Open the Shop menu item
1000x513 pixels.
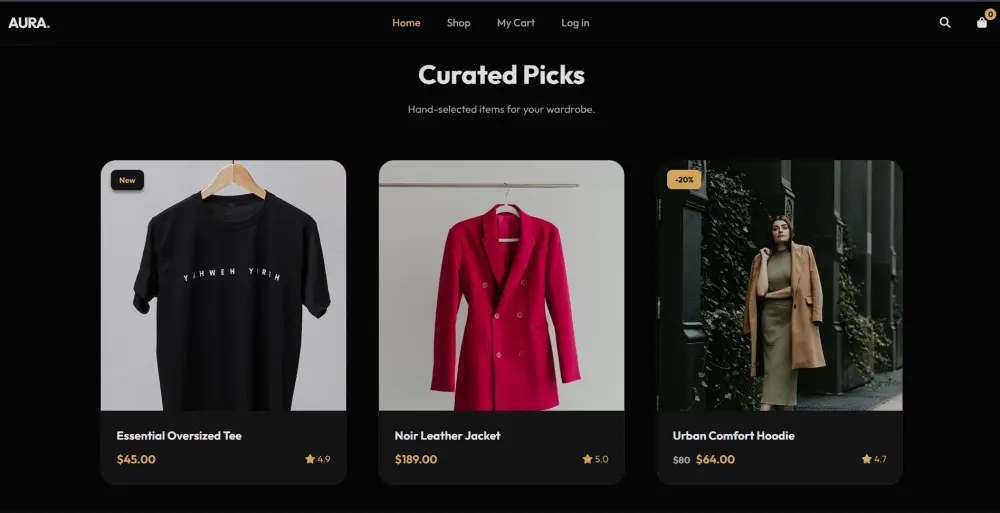pyautogui.click(x=459, y=23)
